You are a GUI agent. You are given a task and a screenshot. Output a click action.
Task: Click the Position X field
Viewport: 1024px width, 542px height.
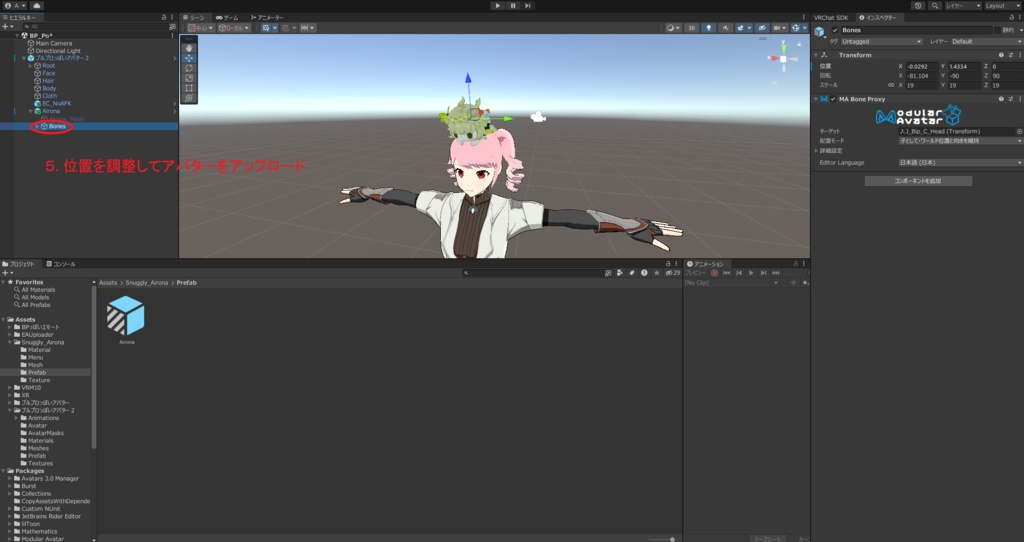click(x=922, y=67)
